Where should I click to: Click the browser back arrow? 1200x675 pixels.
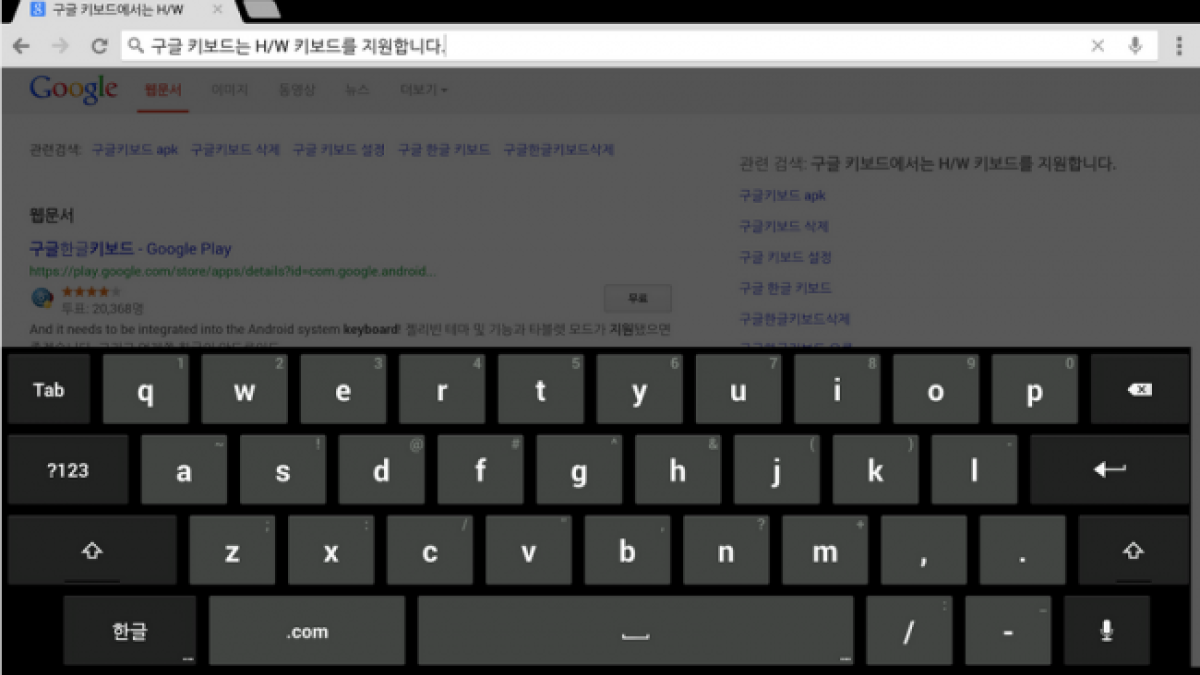(x=21, y=46)
